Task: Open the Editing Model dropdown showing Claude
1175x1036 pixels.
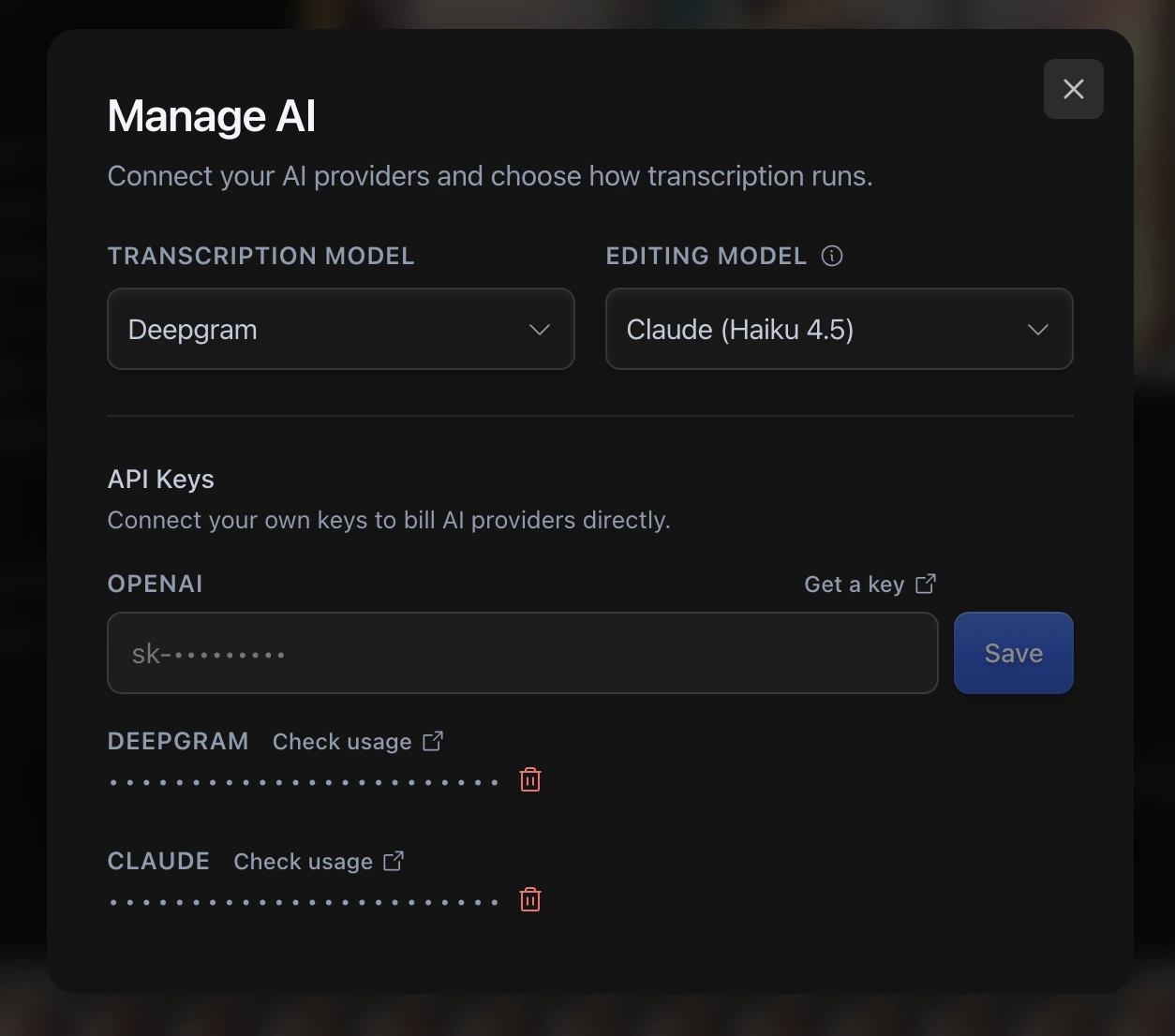Action: 840,329
